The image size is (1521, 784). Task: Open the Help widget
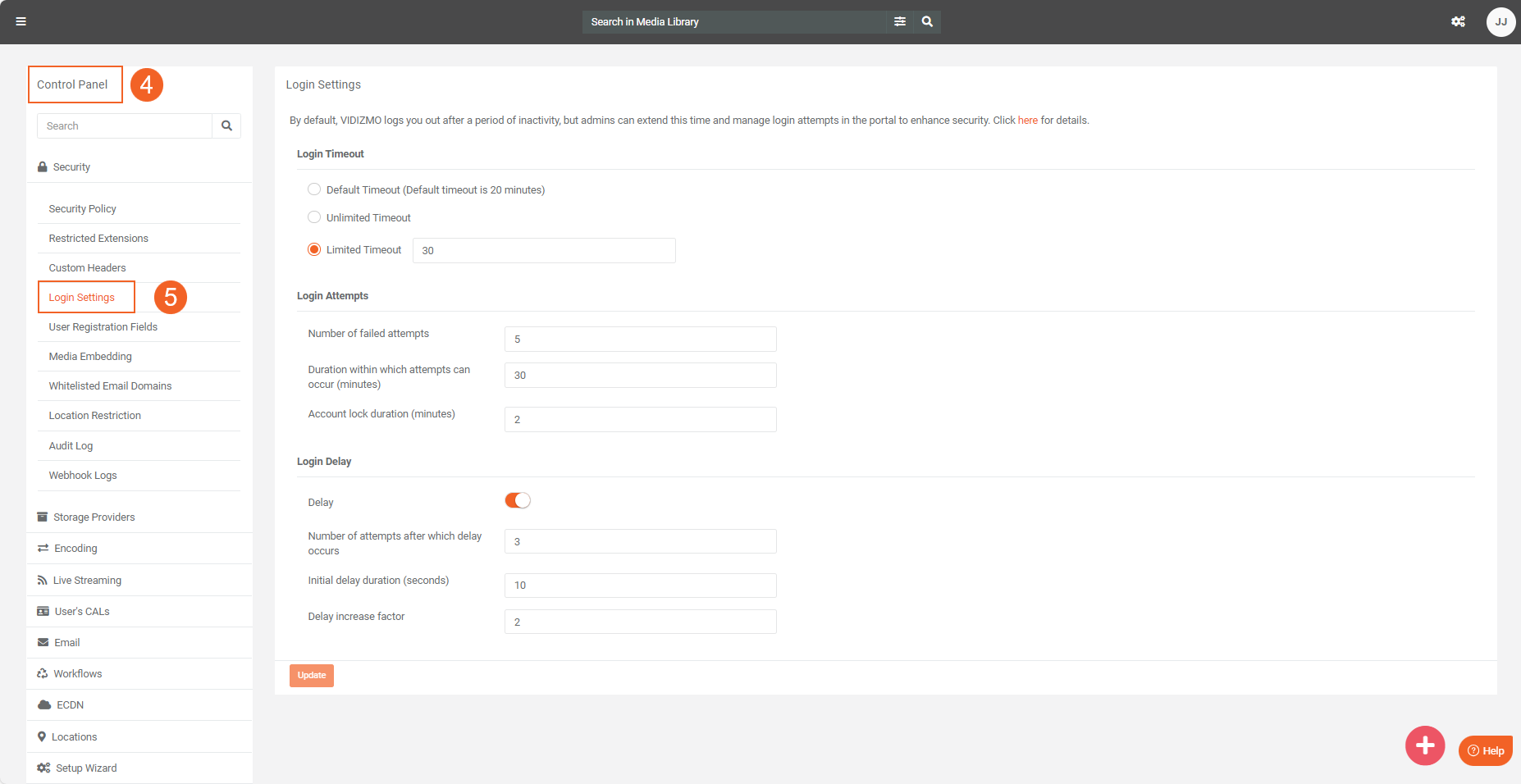[x=1486, y=750]
